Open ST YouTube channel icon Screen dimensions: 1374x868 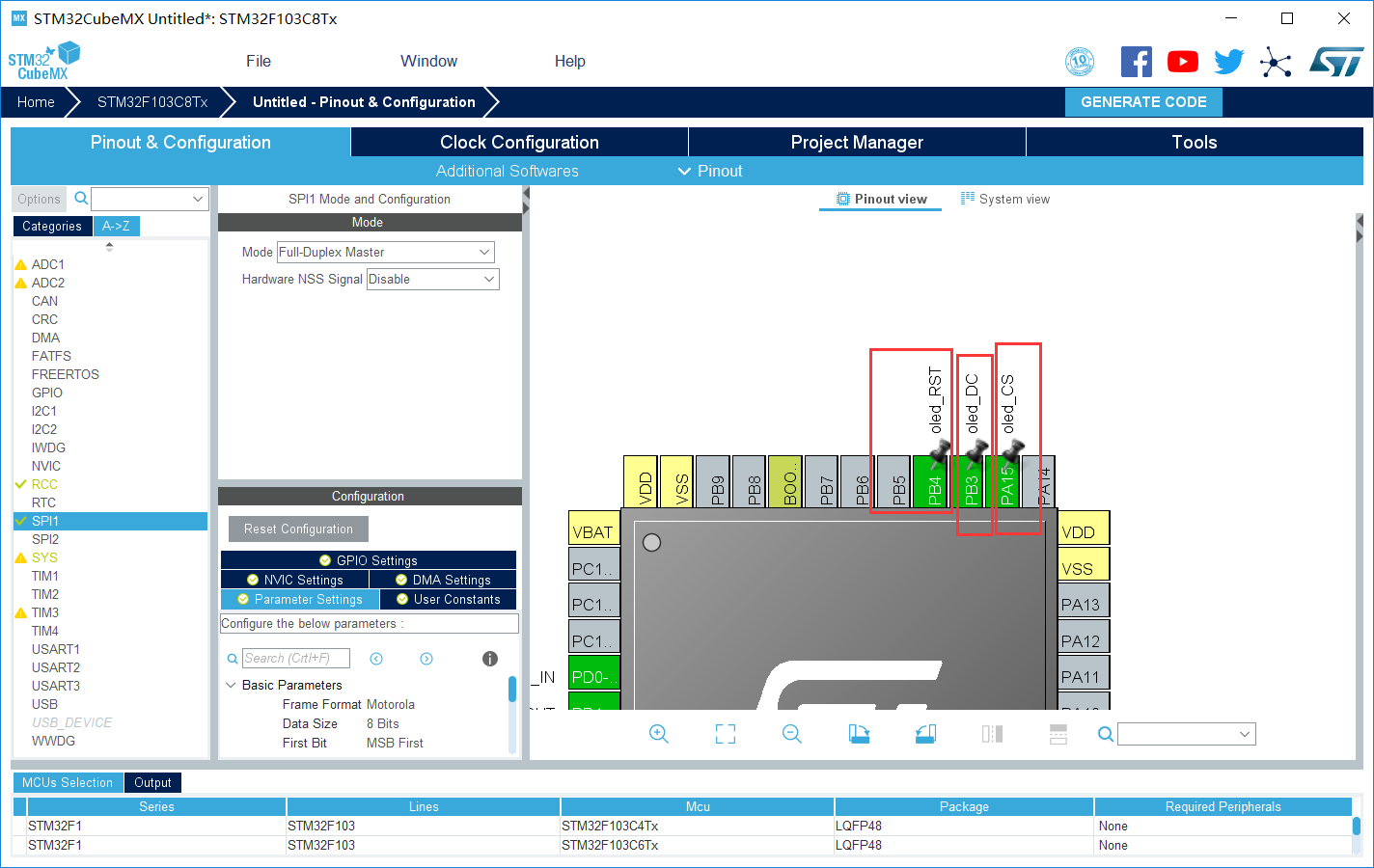pyautogui.click(x=1183, y=62)
